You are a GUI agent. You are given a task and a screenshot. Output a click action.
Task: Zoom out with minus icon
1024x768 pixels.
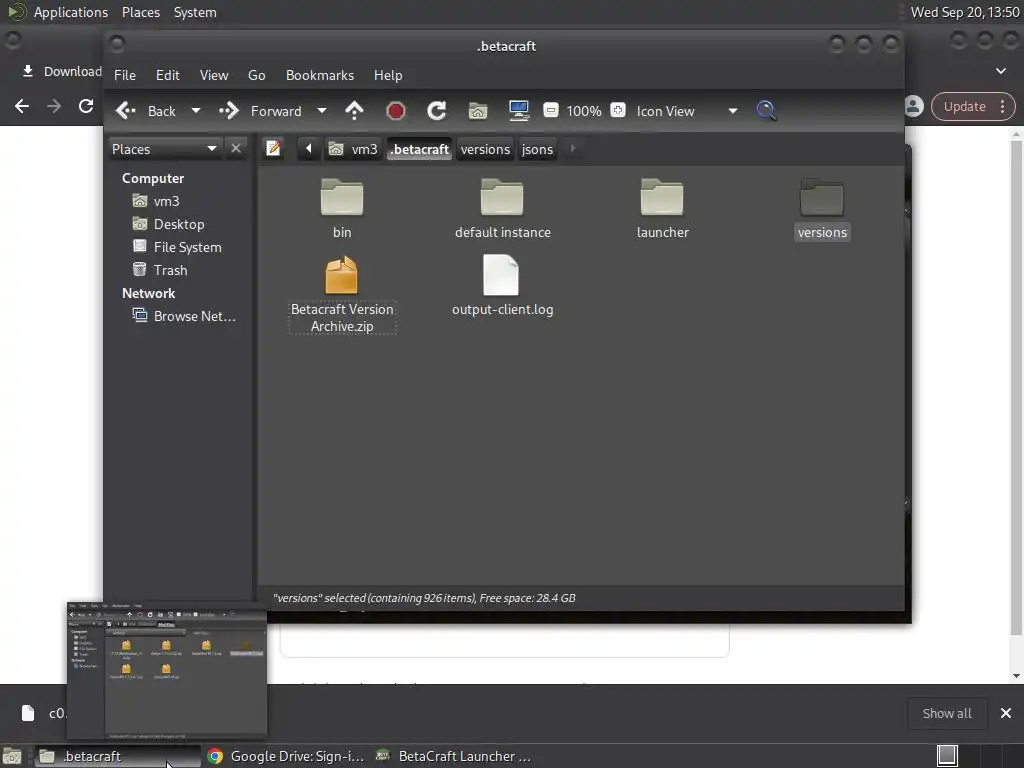click(x=551, y=110)
